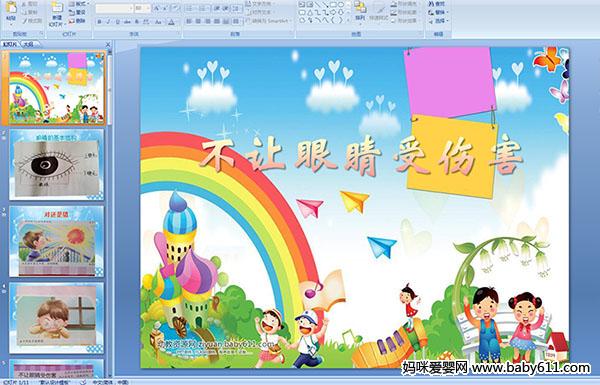Image resolution: width=600 pixels, height=385 pixels.
Task: Select slide 1 rainbow thumbnail
Action: point(57,88)
